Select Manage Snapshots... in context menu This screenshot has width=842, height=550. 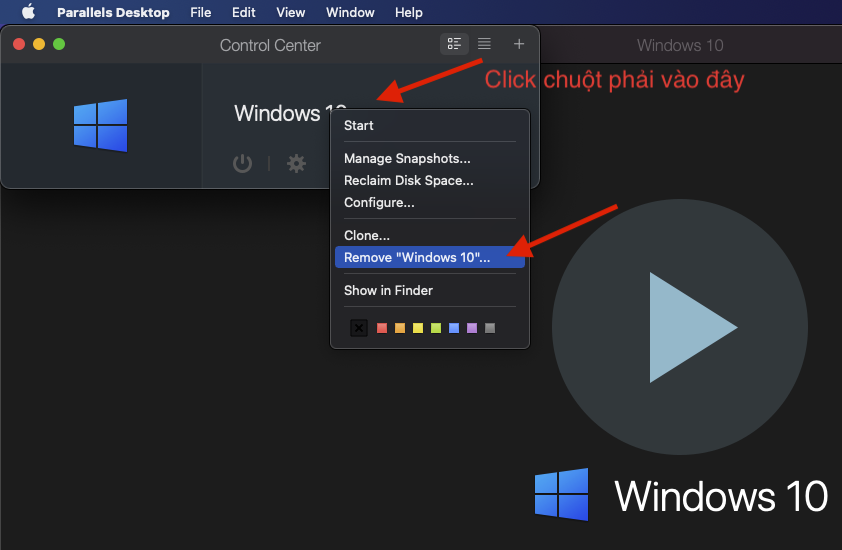tap(407, 158)
